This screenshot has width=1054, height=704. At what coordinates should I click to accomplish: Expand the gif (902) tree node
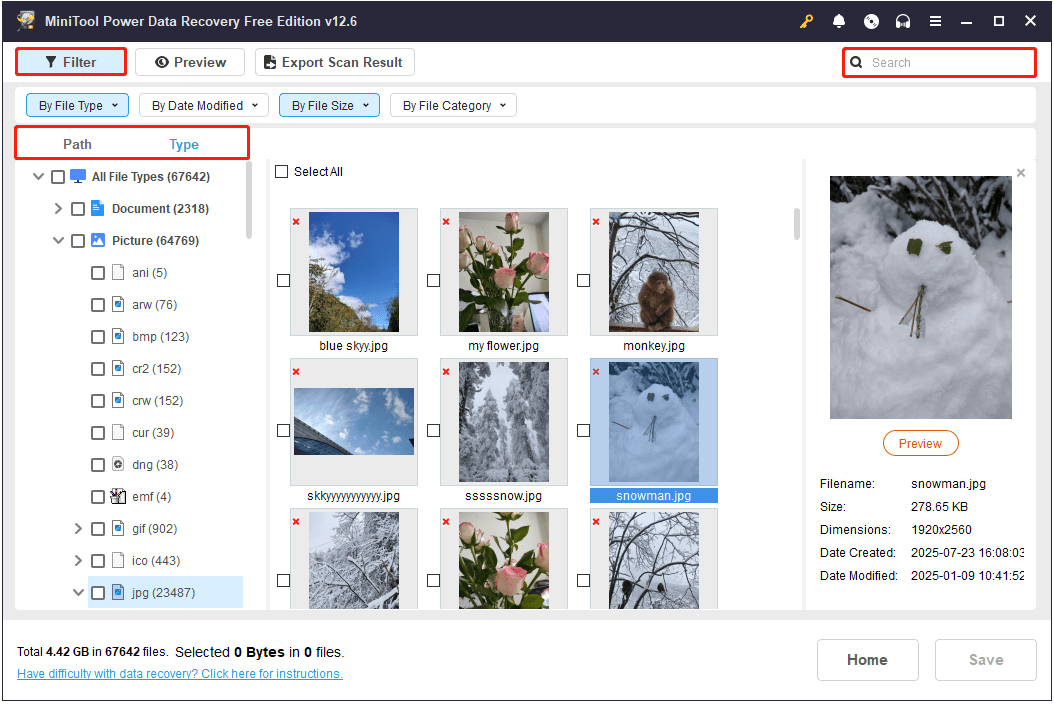click(78, 528)
